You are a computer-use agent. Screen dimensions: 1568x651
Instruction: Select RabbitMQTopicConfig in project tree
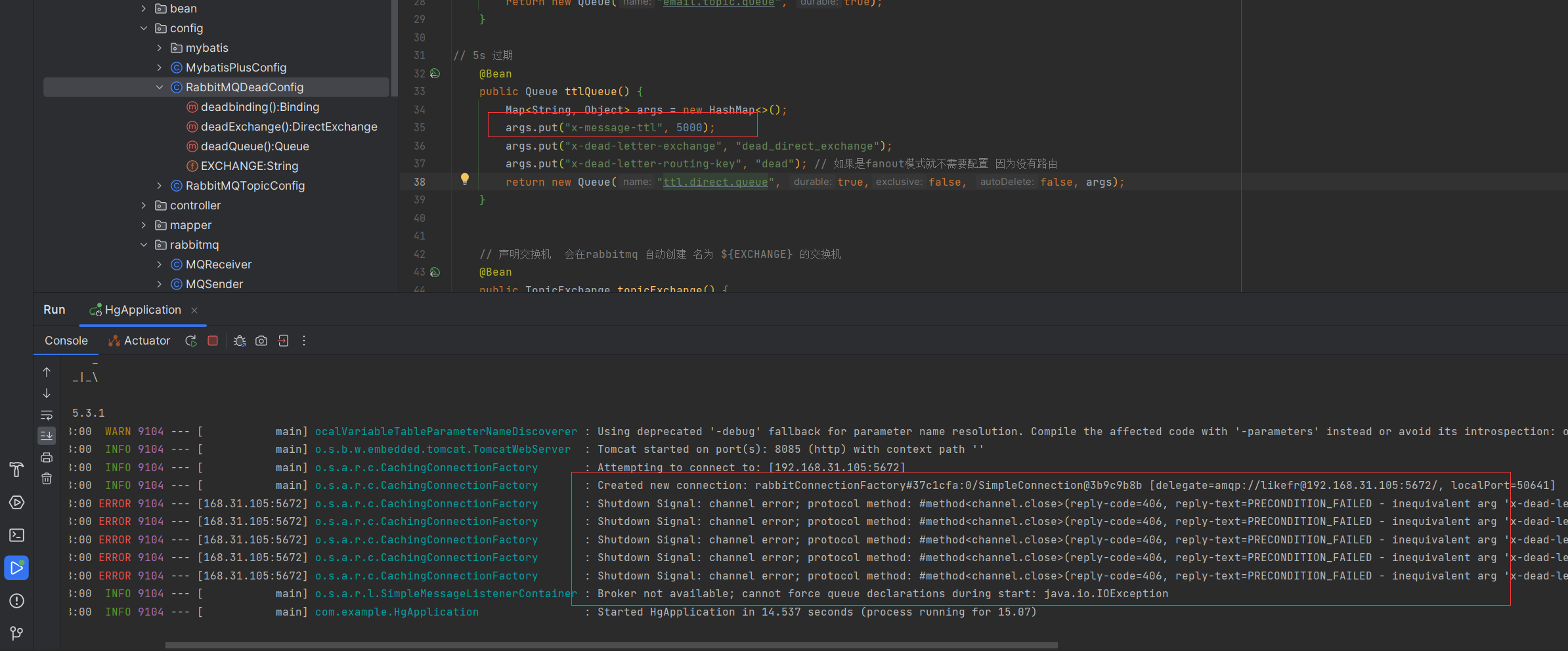click(x=245, y=186)
